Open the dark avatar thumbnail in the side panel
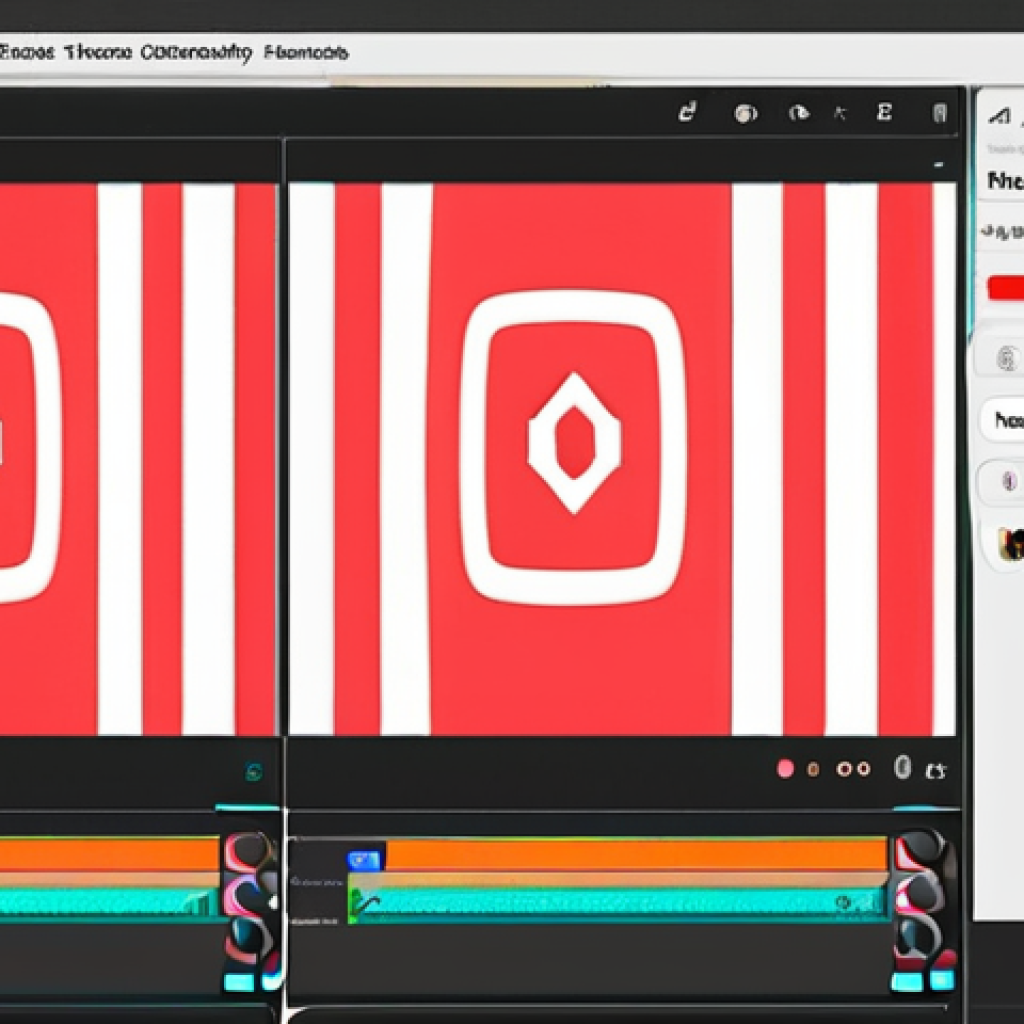The width and height of the screenshot is (1024, 1024). (1011, 544)
